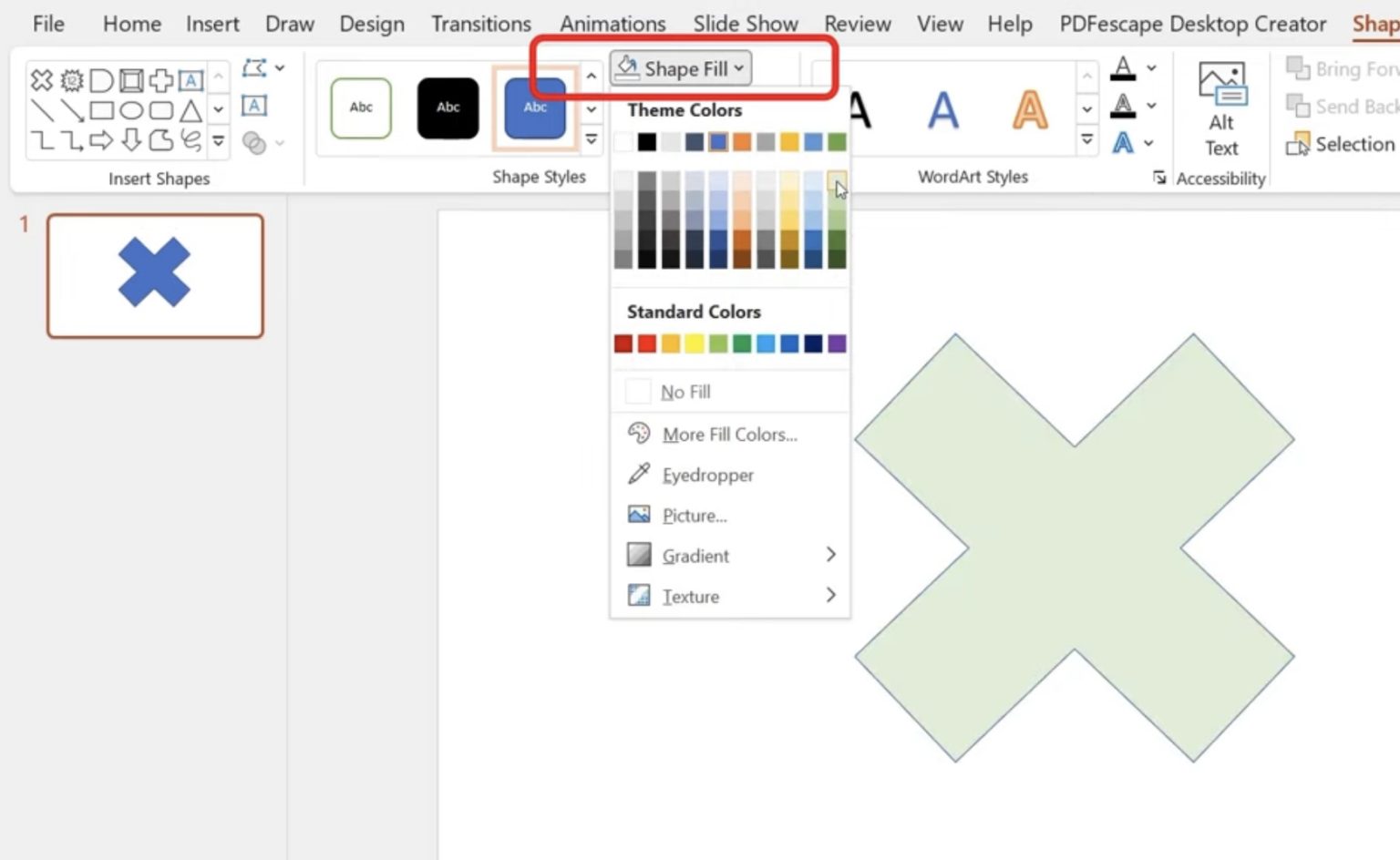The width and height of the screenshot is (1400, 860).
Task: Select the Oval shape in Insert Shapes
Action: point(130,109)
